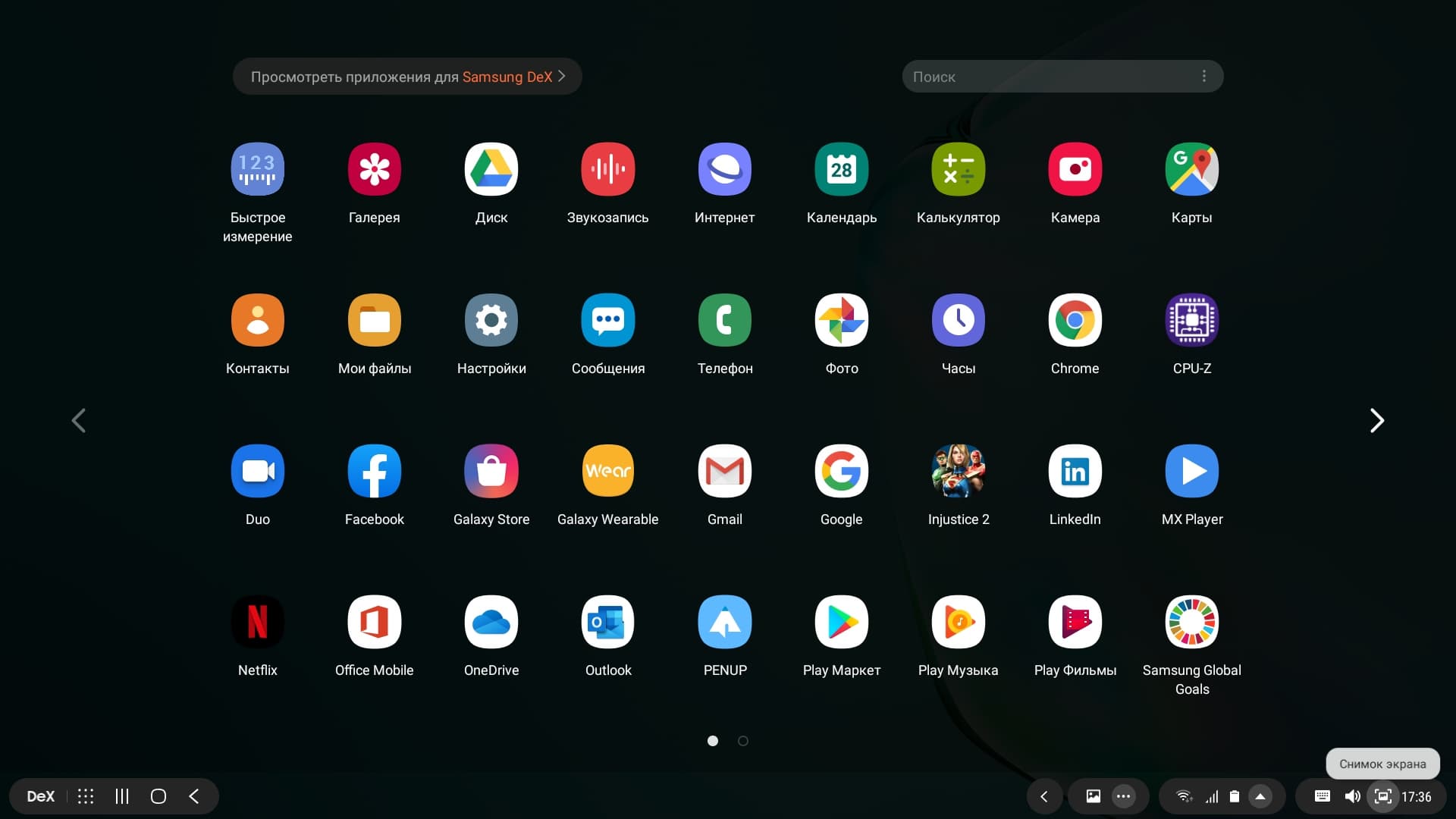Click the Samsung DeX apps link
This screenshot has height=819, width=1456.
[x=407, y=77]
